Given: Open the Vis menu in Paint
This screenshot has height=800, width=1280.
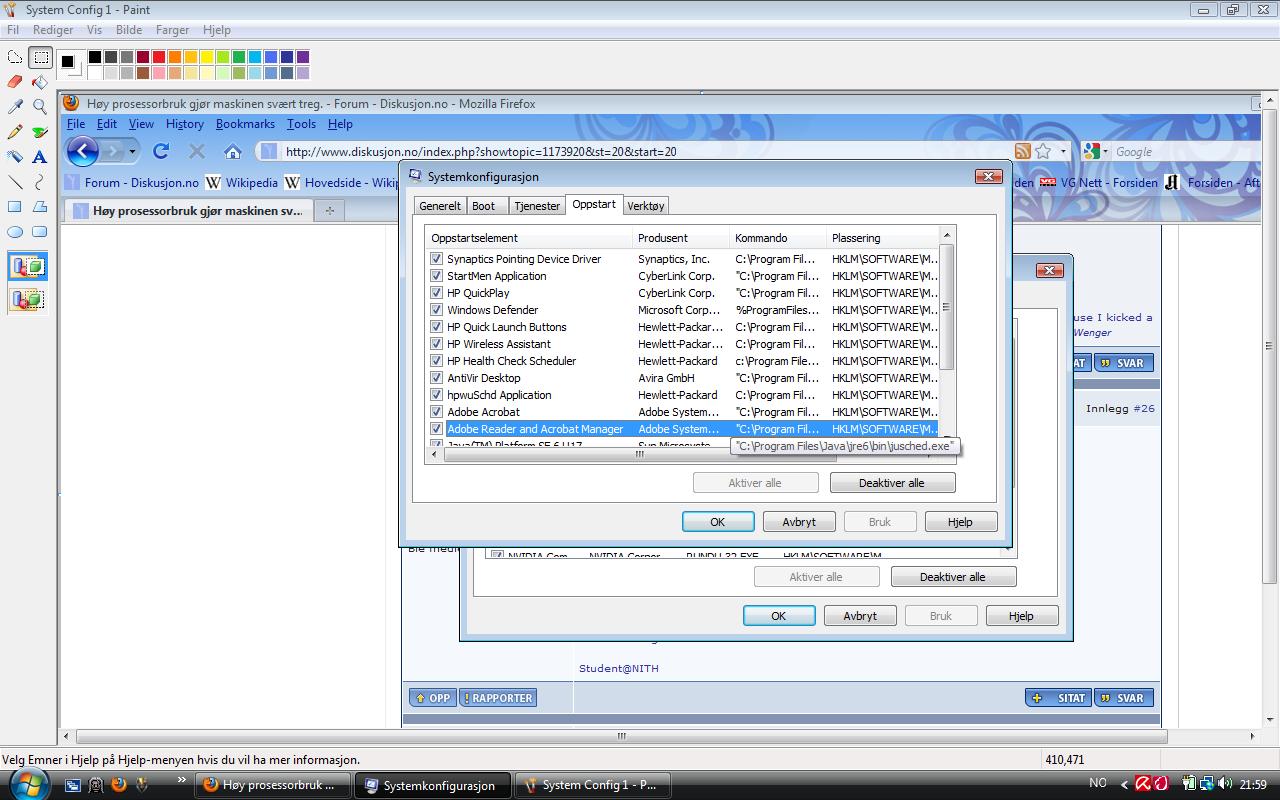Looking at the screenshot, I should tap(95, 30).
